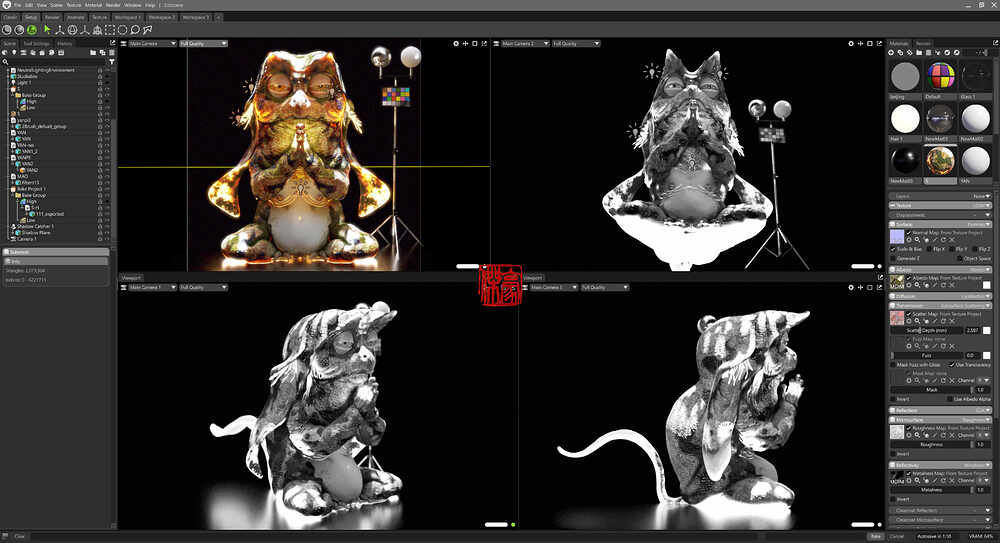This screenshot has width=1000, height=543.
Task: Open the Full Quality dropdown in bottom-left viewport
Action: point(203,287)
